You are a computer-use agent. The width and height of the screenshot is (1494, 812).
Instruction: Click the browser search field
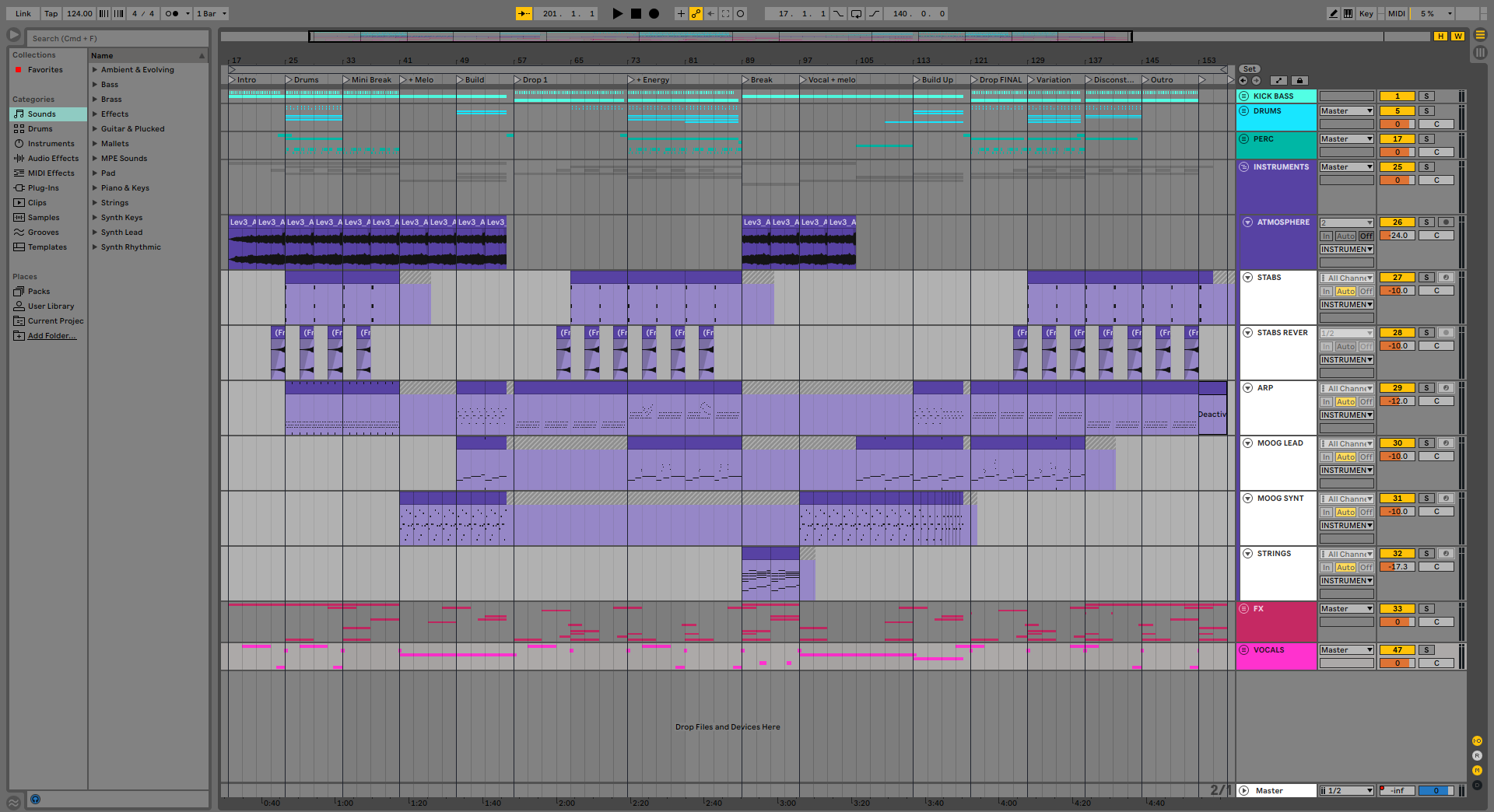pos(118,38)
